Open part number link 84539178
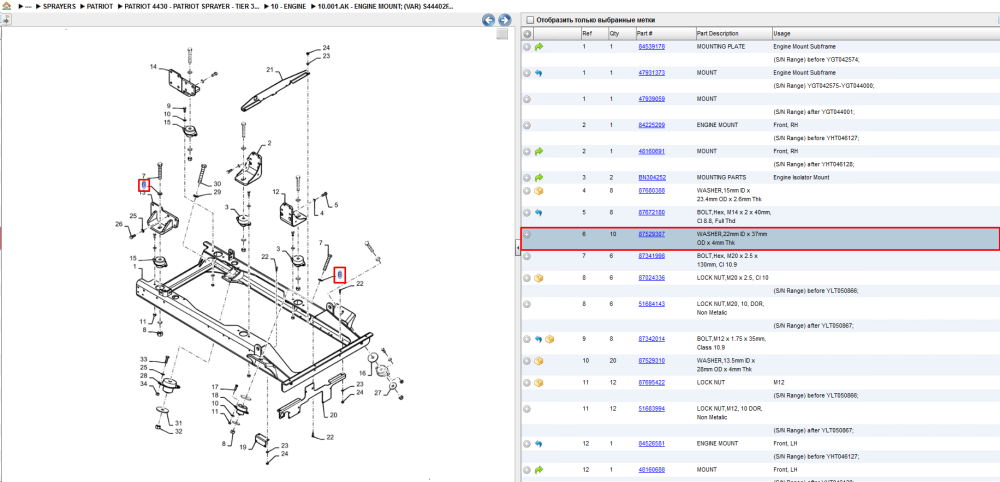 click(x=652, y=47)
